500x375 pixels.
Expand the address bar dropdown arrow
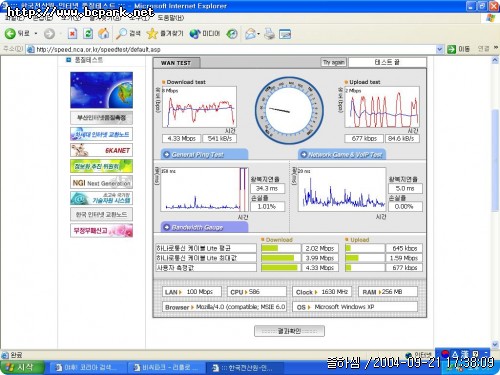pyautogui.click(x=440, y=49)
